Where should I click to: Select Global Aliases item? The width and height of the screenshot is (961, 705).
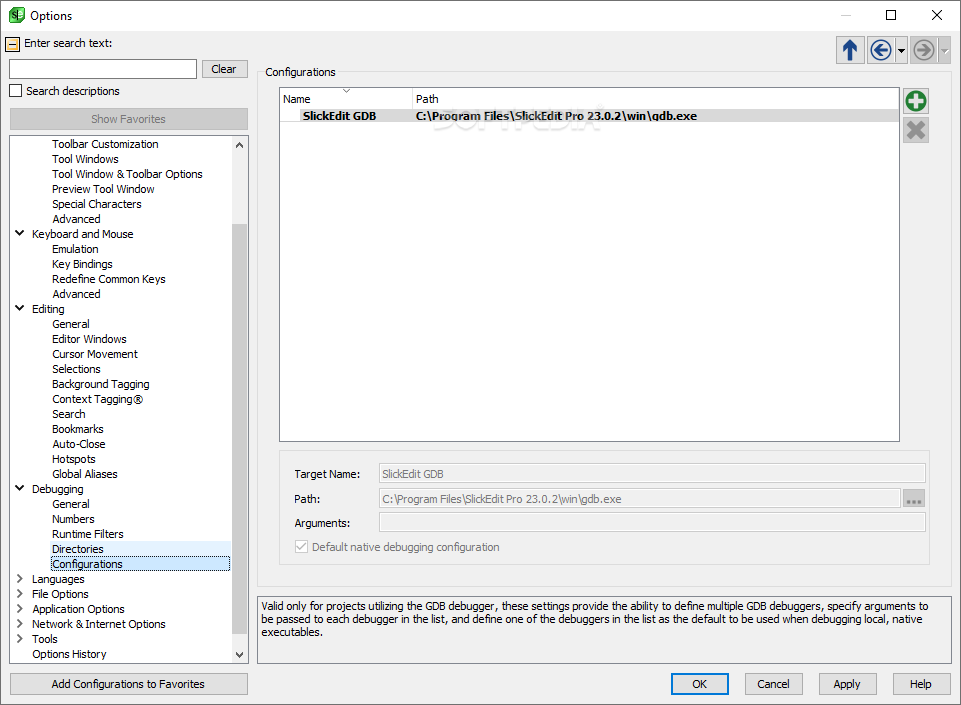pyautogui.click(x=85, y=474)
